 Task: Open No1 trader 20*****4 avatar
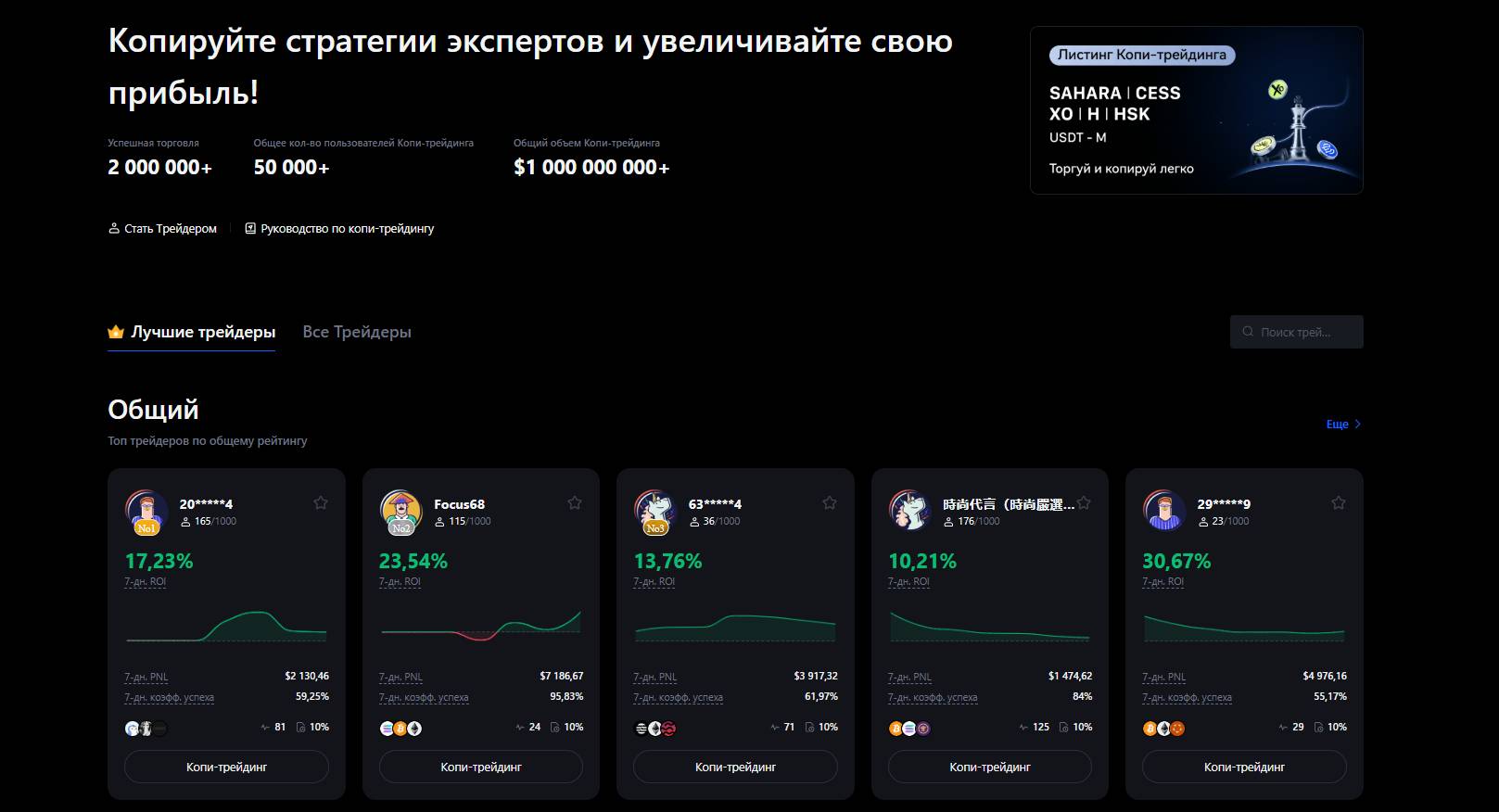point(146,511)
